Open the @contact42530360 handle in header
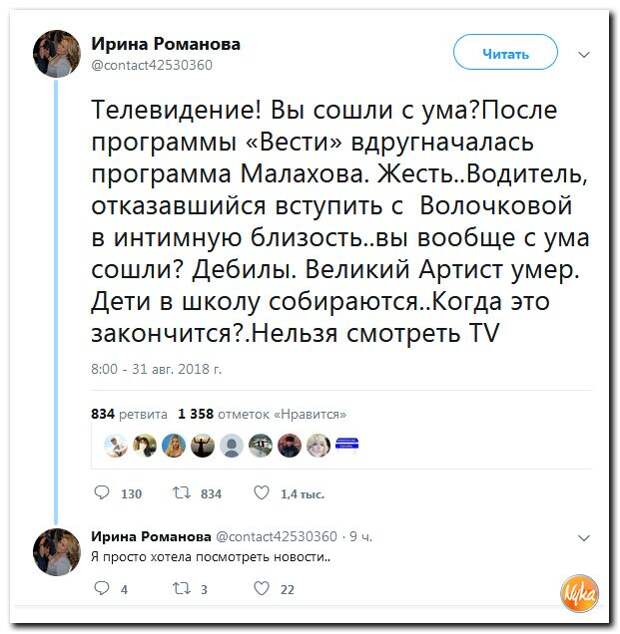This screenshot has width=620, height=634. click(x=152, y=65)
